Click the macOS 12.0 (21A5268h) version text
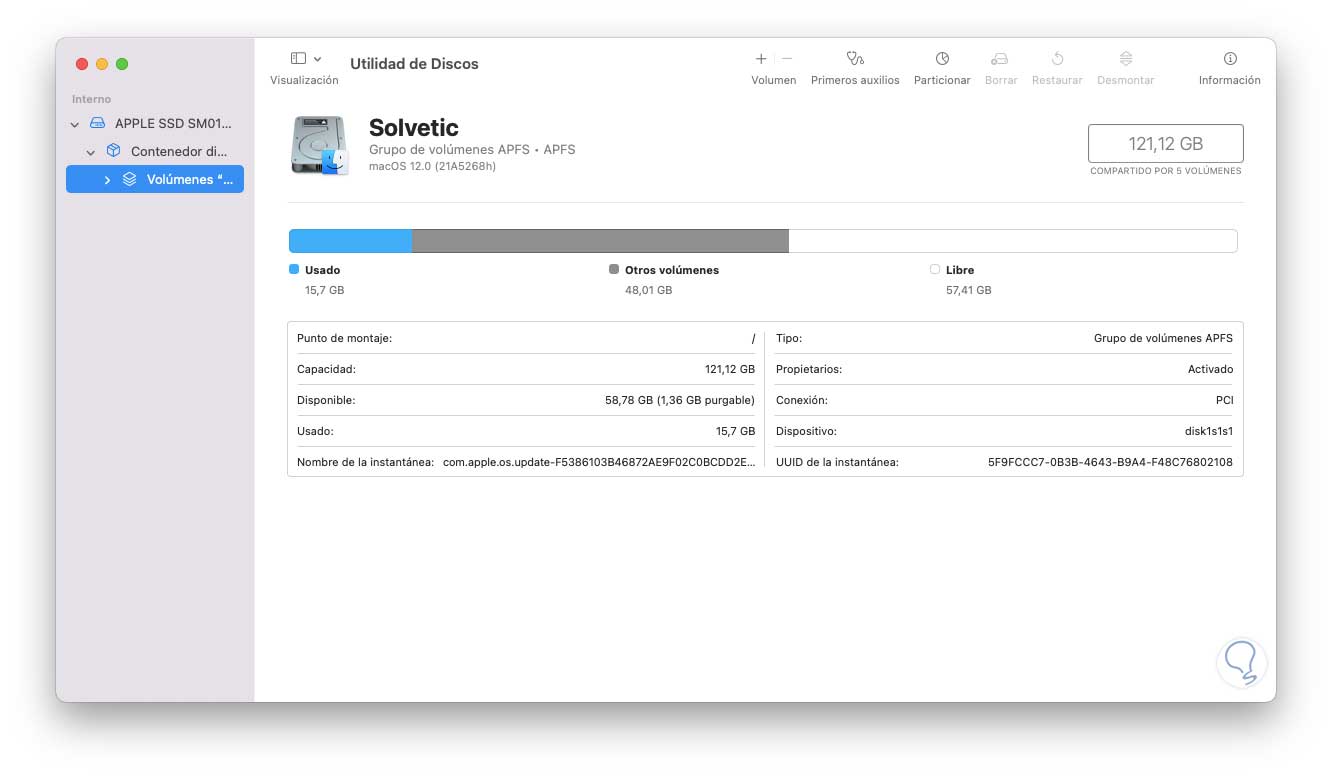 pyautogui.click(x=432, y=166)
